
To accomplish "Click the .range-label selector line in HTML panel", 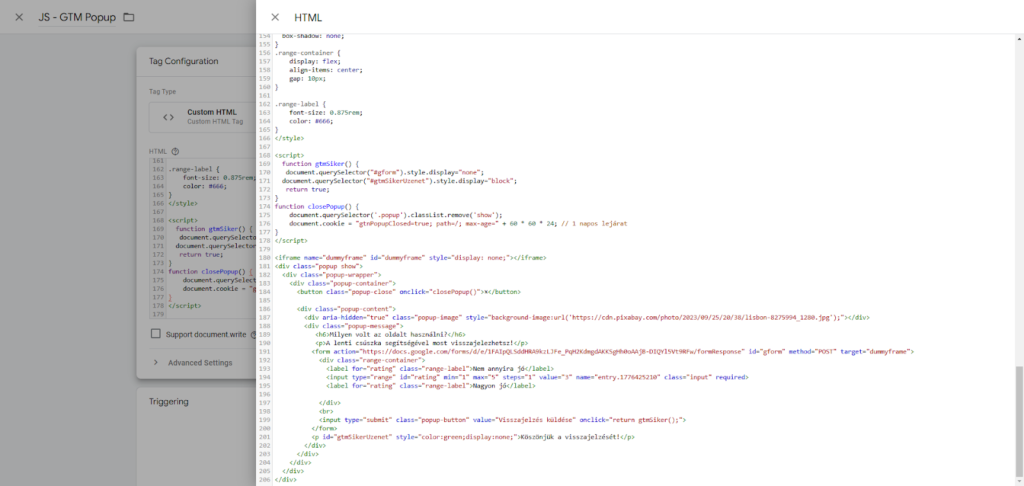I will tap(300, 104).
